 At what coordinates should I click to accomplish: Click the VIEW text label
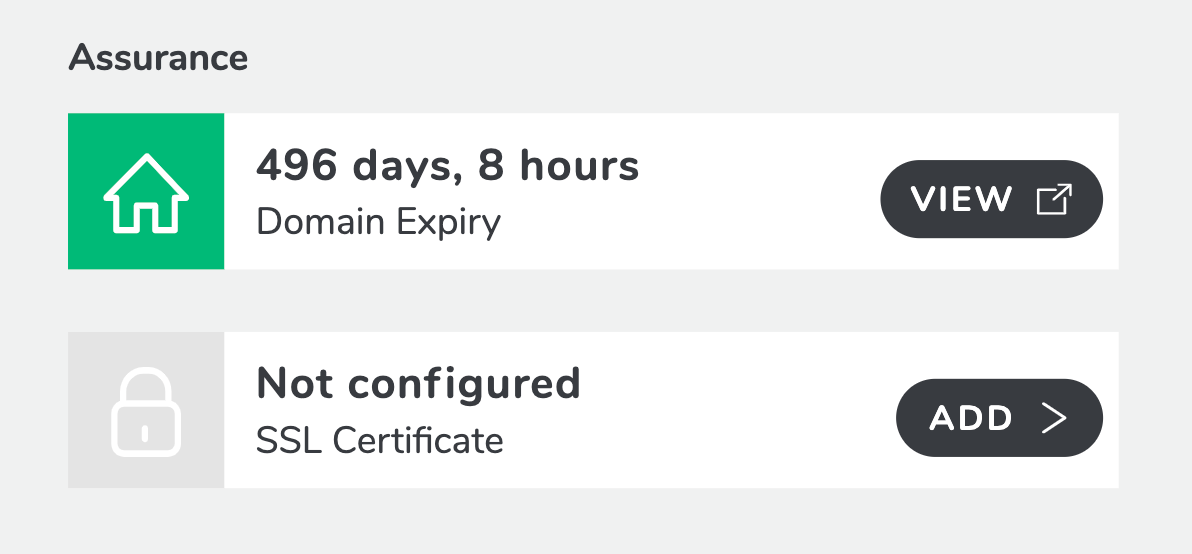tap(961, 199)
